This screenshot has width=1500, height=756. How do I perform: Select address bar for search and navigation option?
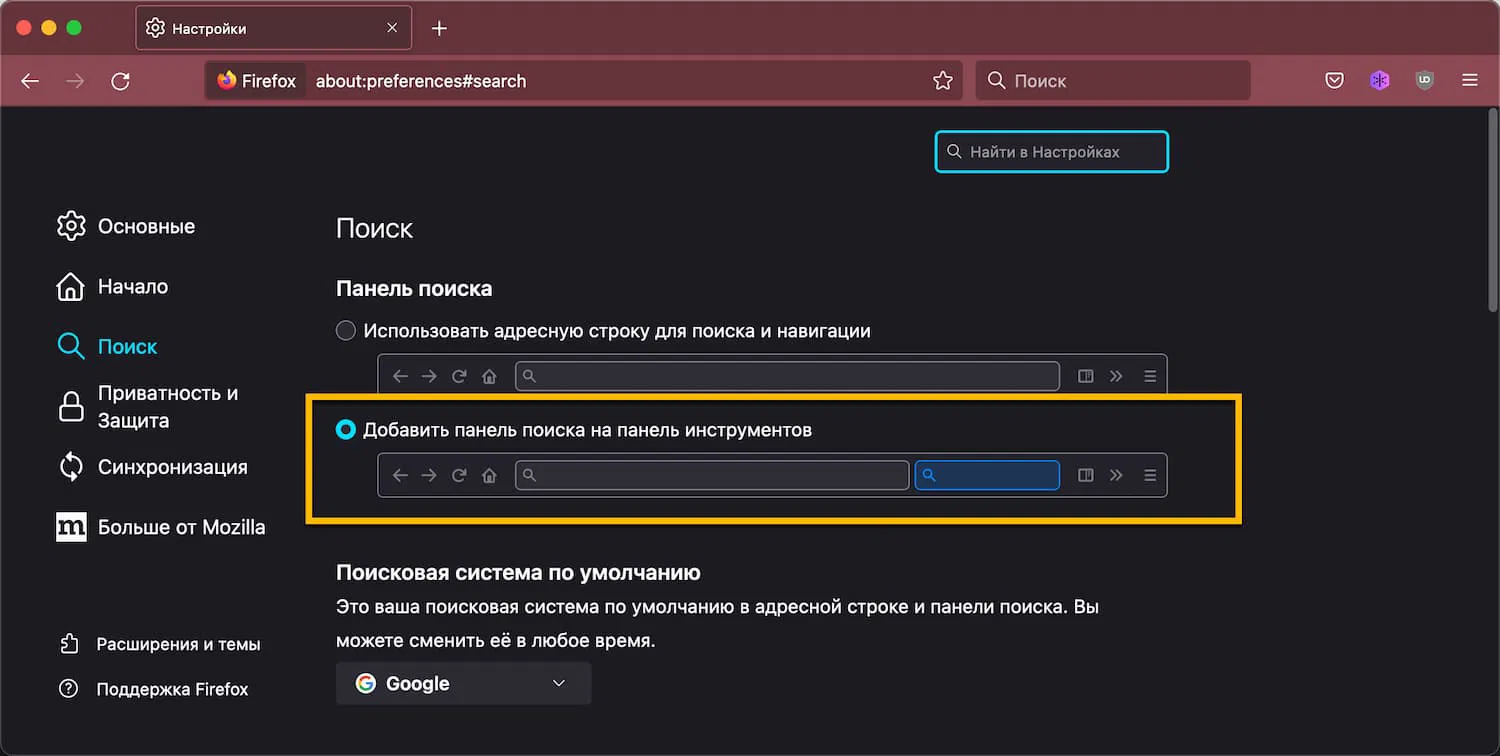click(x=346, y=331)
